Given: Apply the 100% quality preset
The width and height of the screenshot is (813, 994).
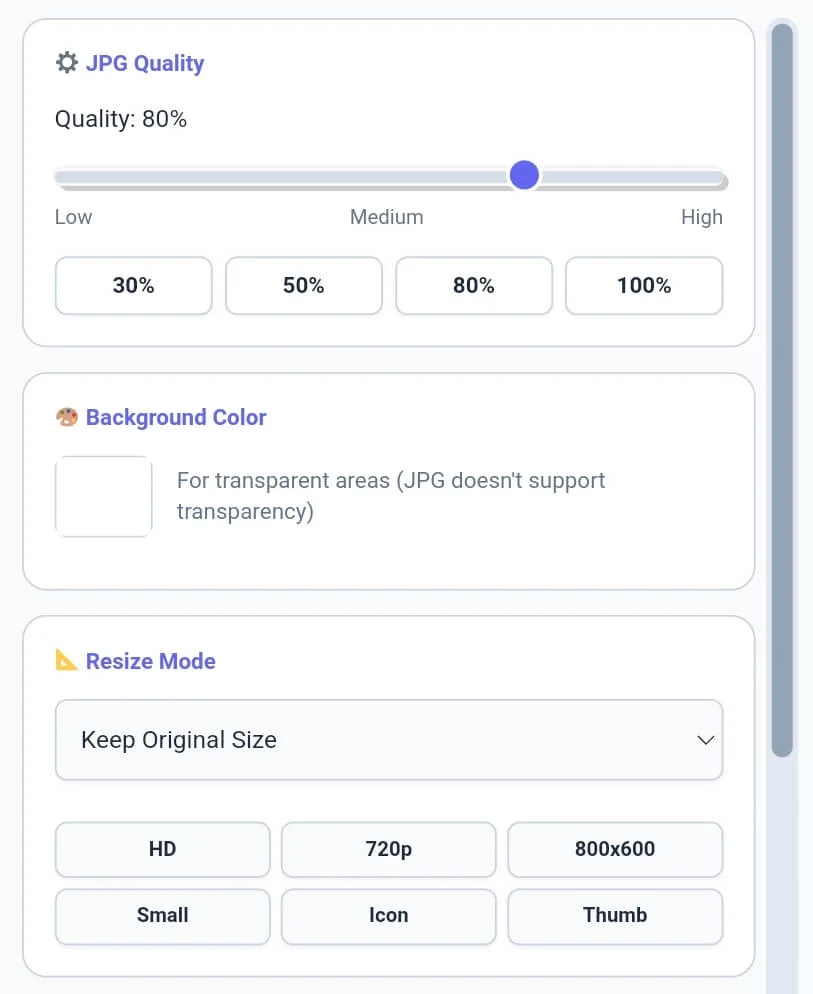Looking at the screenshot, I should (644, 286).
